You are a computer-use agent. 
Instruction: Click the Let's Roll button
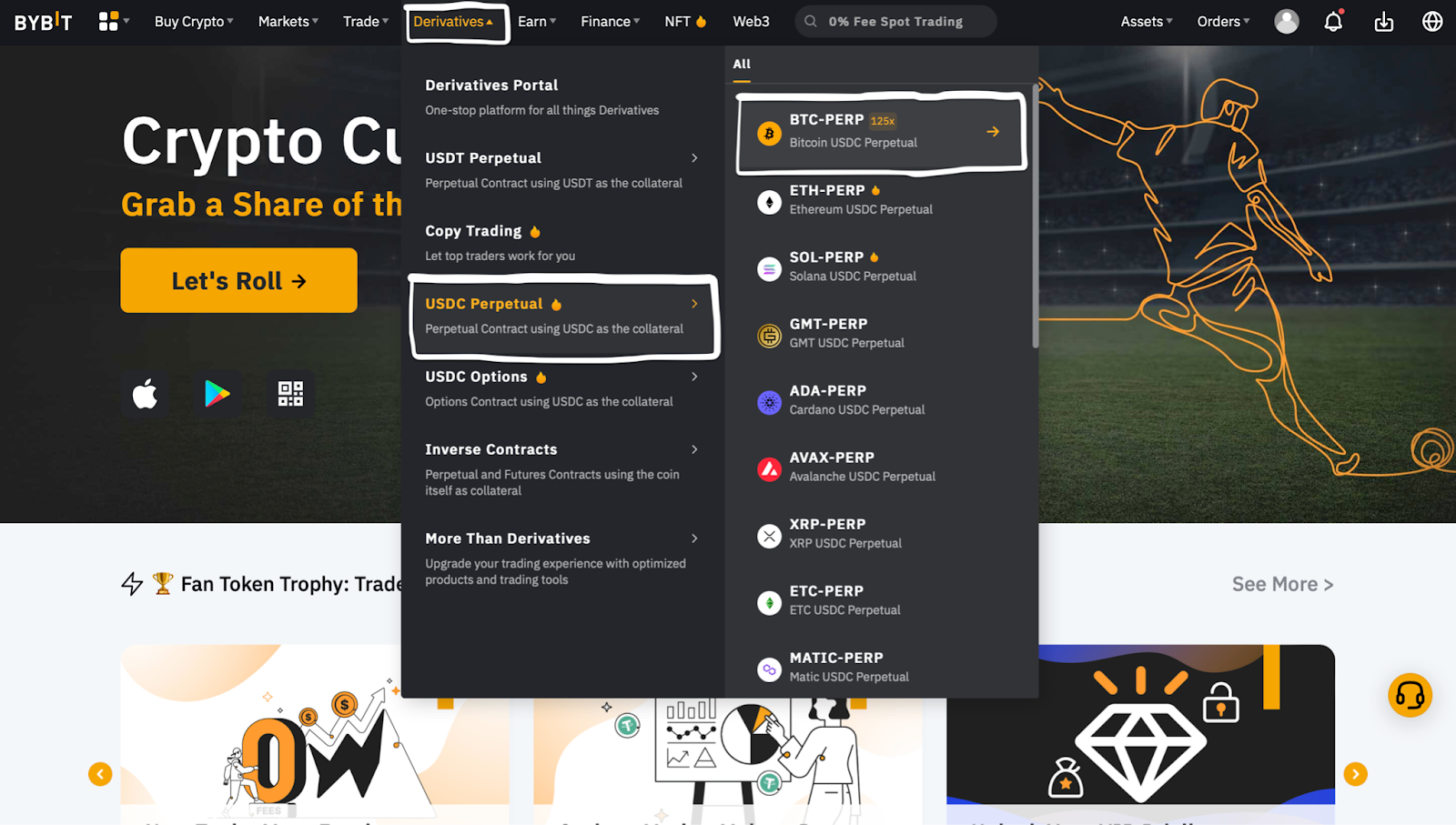point(238,280)
